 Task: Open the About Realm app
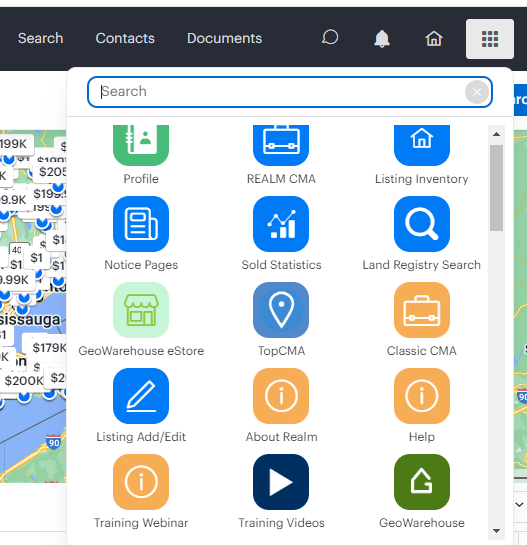(281, 396)
